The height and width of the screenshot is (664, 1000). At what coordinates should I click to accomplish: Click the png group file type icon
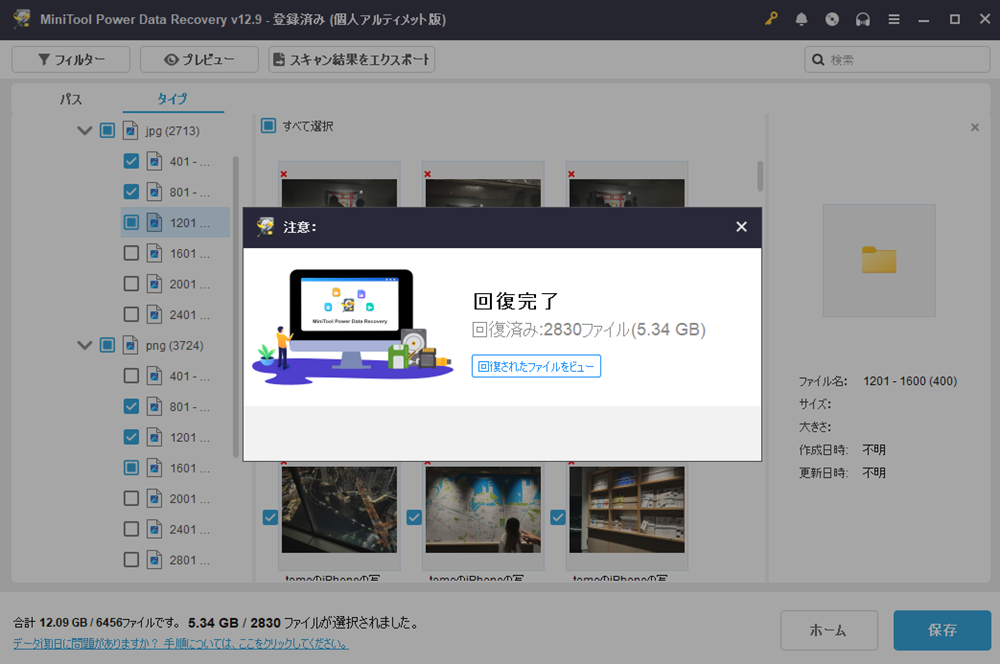[131, 346]
